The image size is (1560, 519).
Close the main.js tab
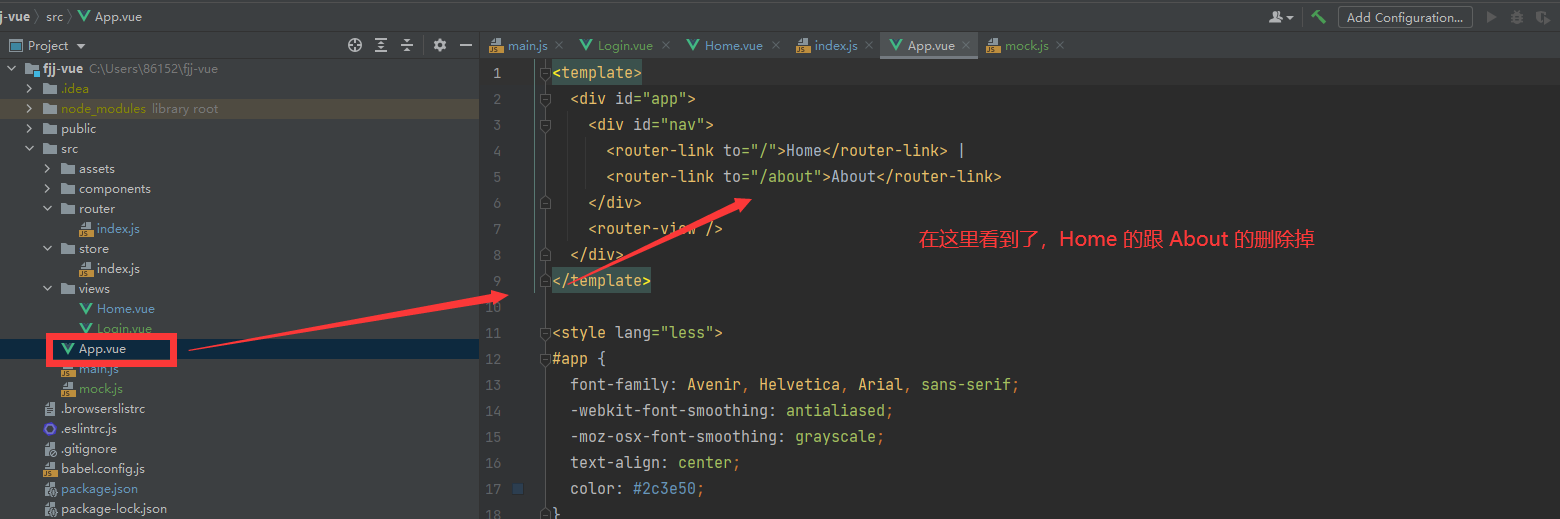click(x=559, y=45)
